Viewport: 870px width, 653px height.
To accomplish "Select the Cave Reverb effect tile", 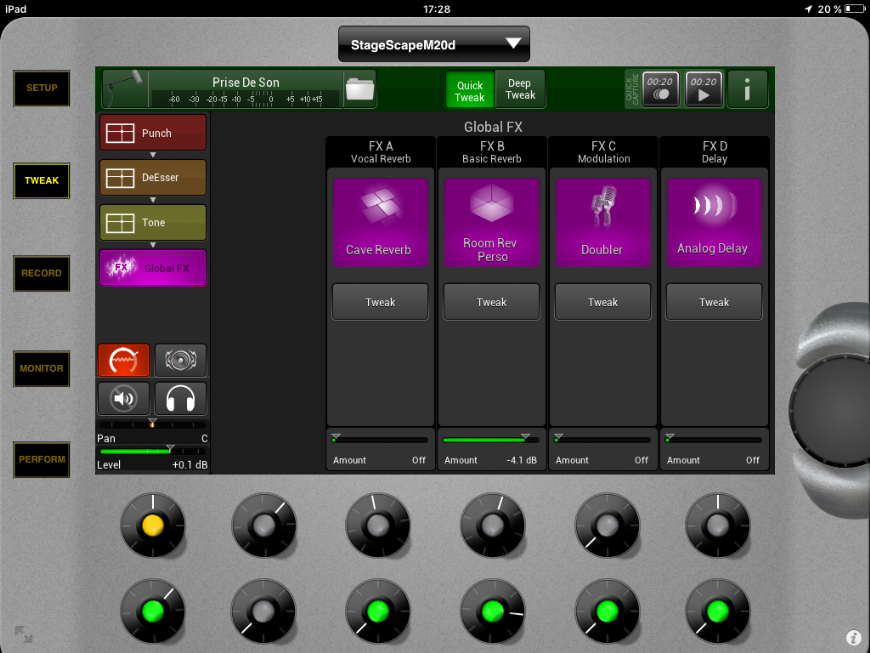I will (379, 222).
